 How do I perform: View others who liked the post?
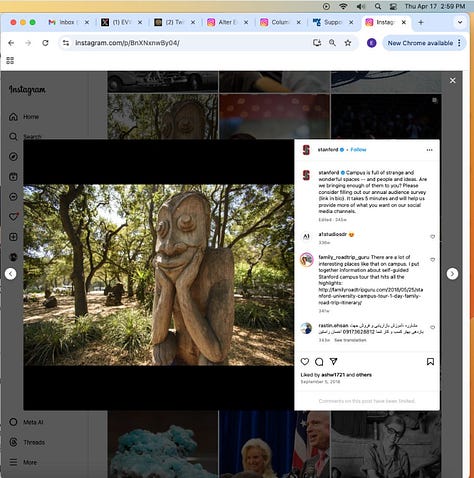point(364,375)
